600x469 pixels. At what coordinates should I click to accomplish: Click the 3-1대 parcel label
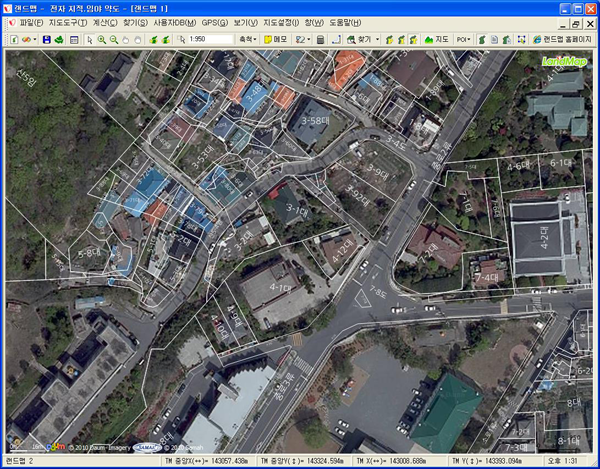(297, 210)
